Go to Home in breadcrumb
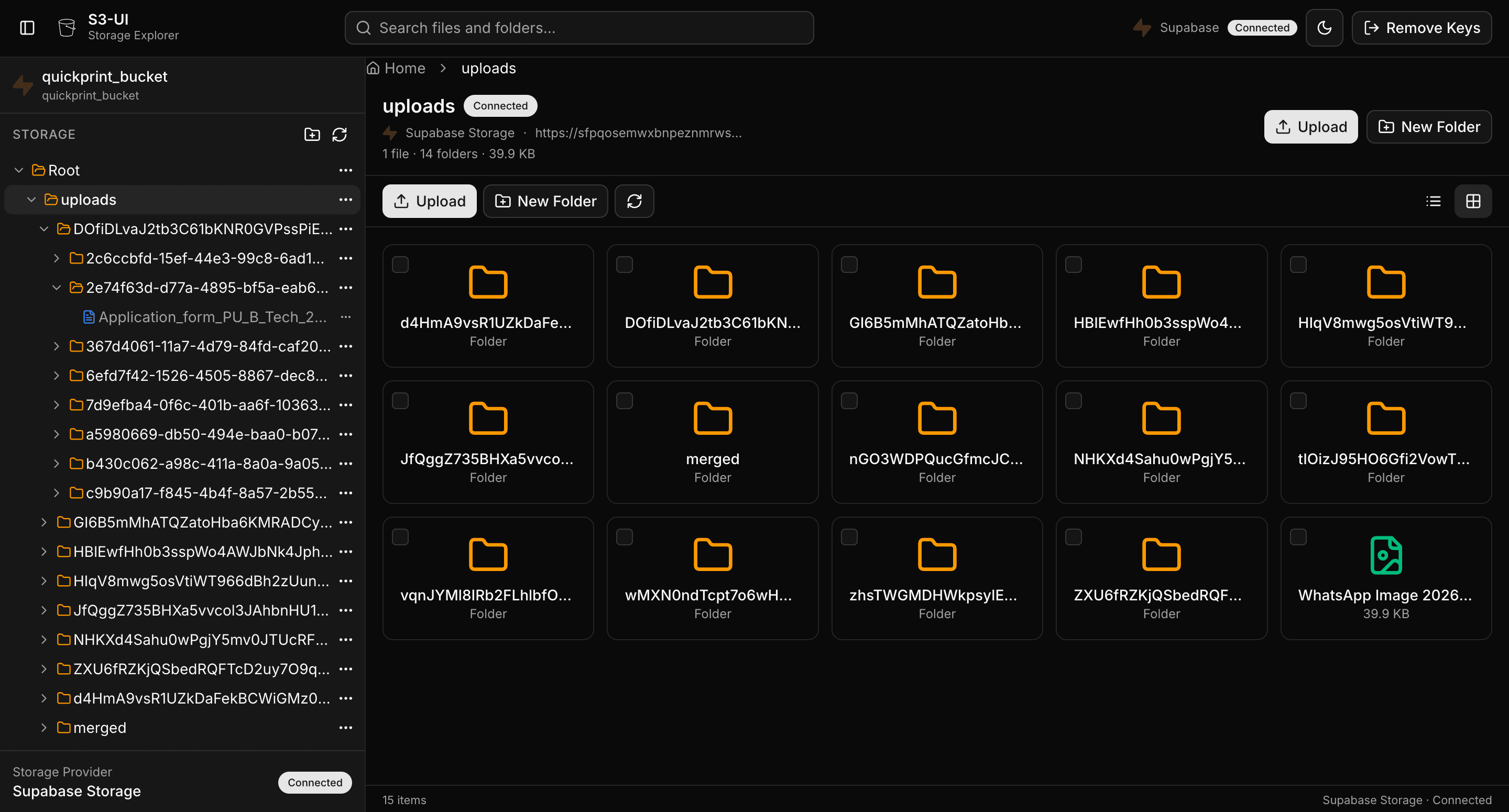Image resolution: width=1509 pixels, height=812 pixels. 396,68
